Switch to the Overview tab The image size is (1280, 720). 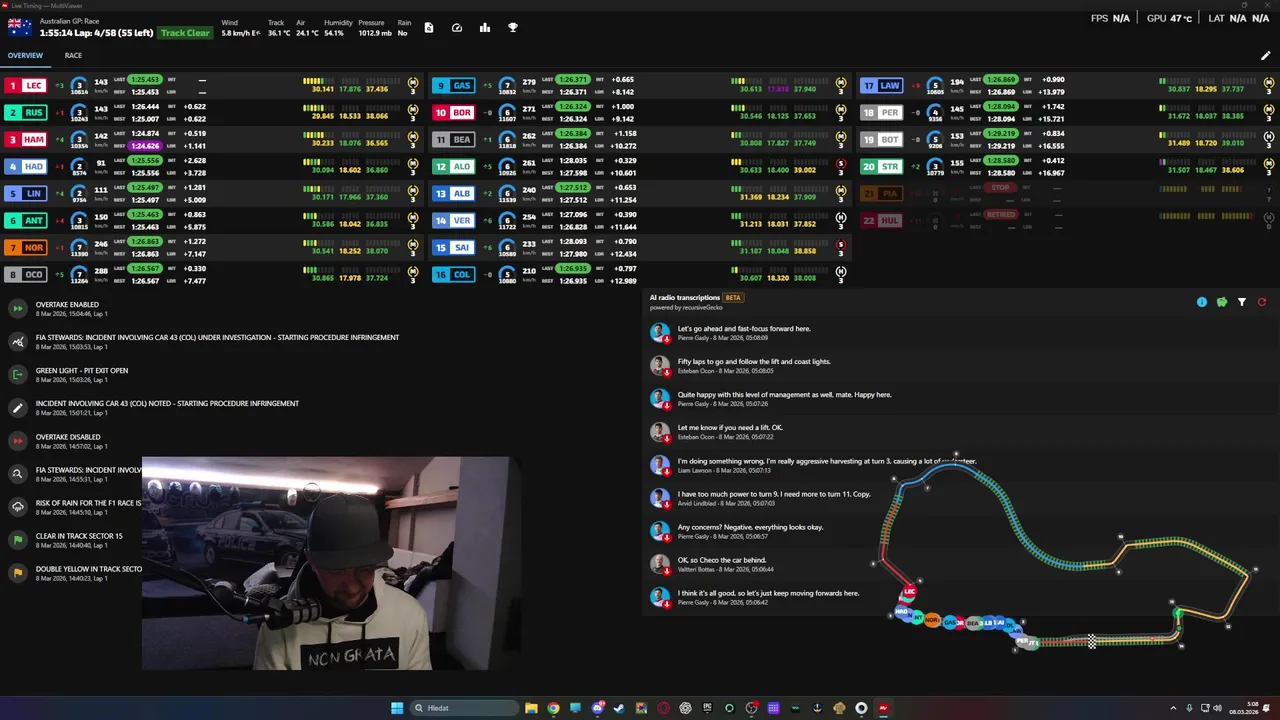[x=25, y=56]
